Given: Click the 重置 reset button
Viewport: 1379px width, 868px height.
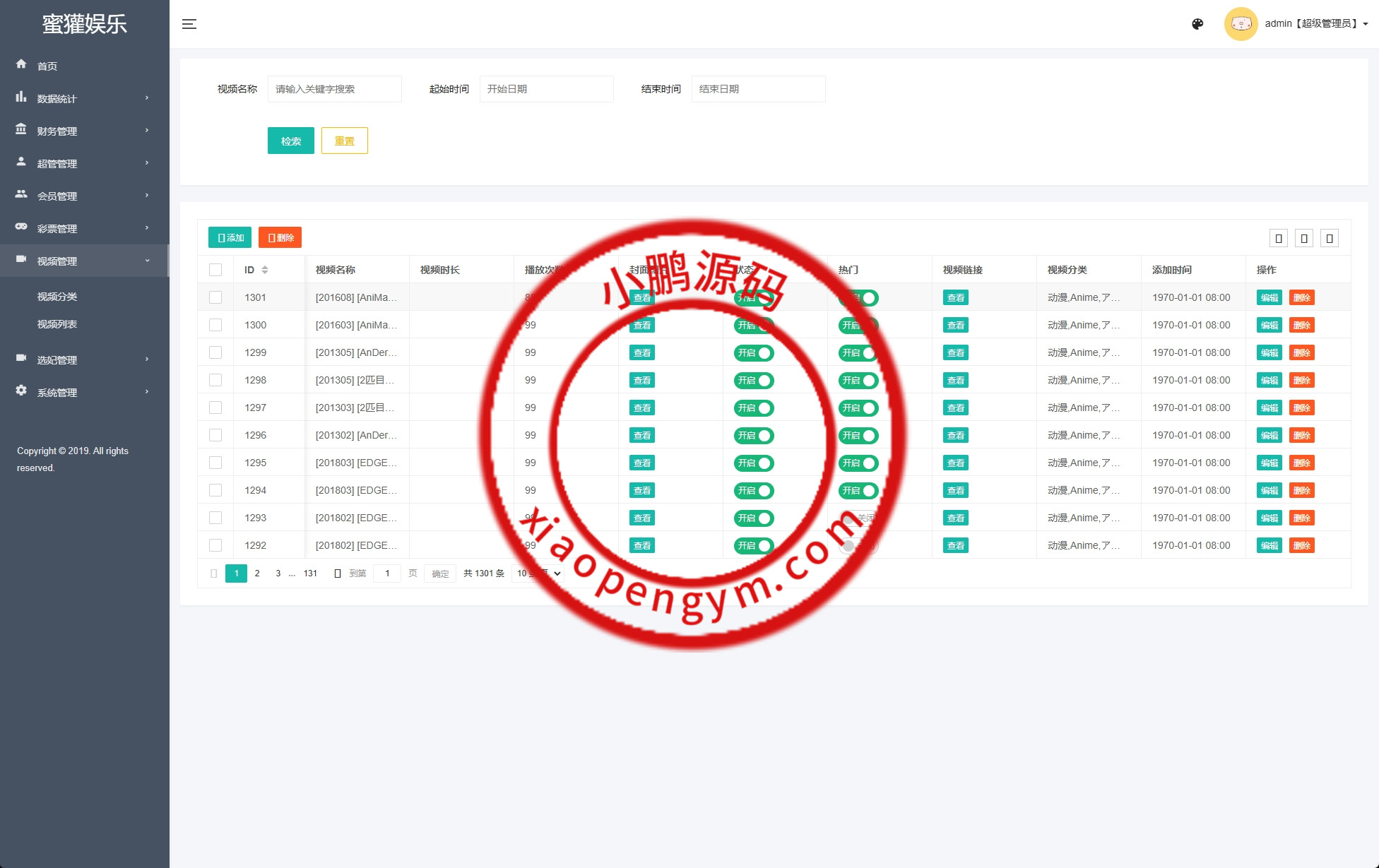Looking at the screenshot, I should 344,141.
